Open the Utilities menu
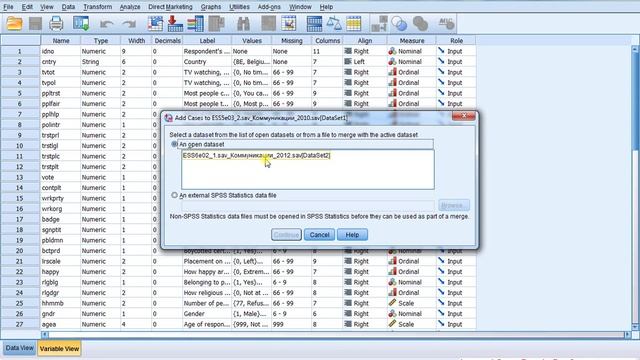The height and width of the screenshot is (360, 640). [239, 7]
